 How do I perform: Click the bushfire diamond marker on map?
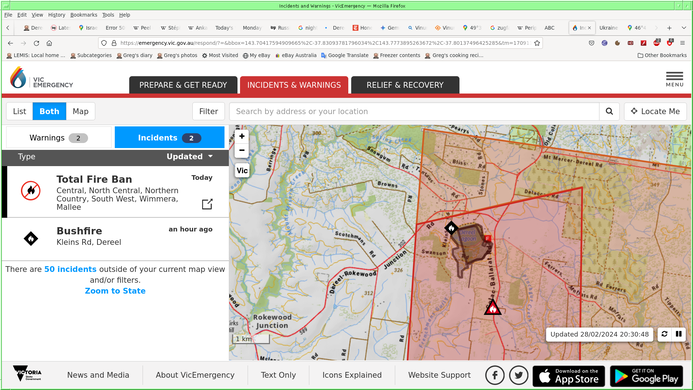click(451, 228)
